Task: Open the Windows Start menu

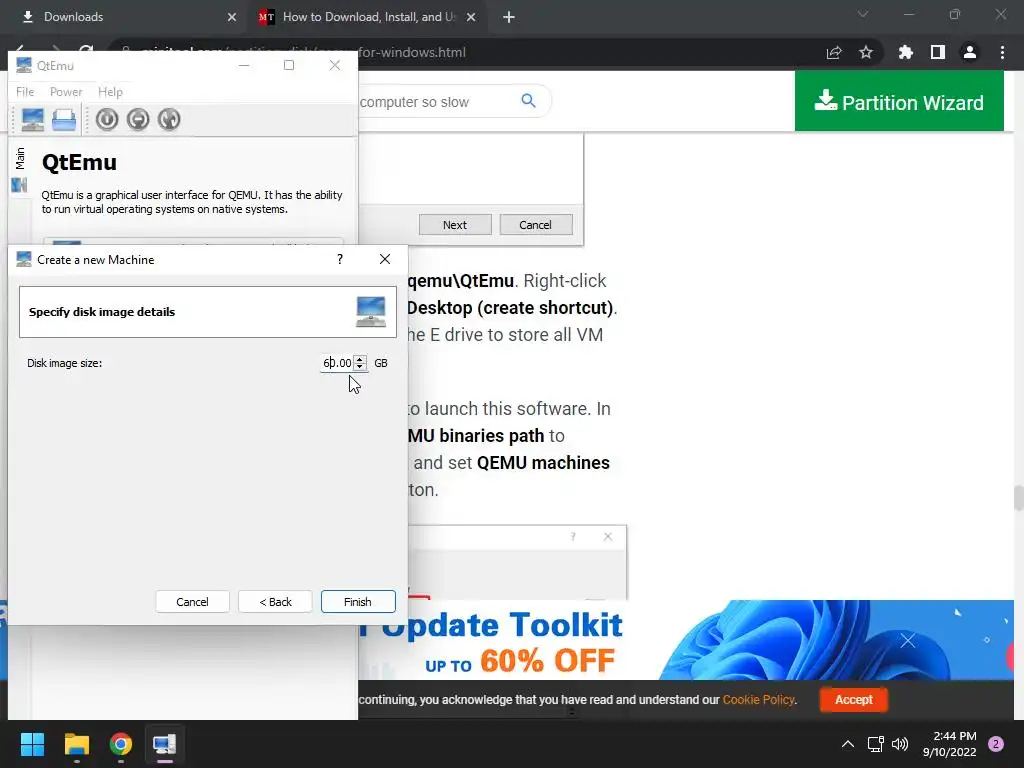Action: click(x=32, y=744)
